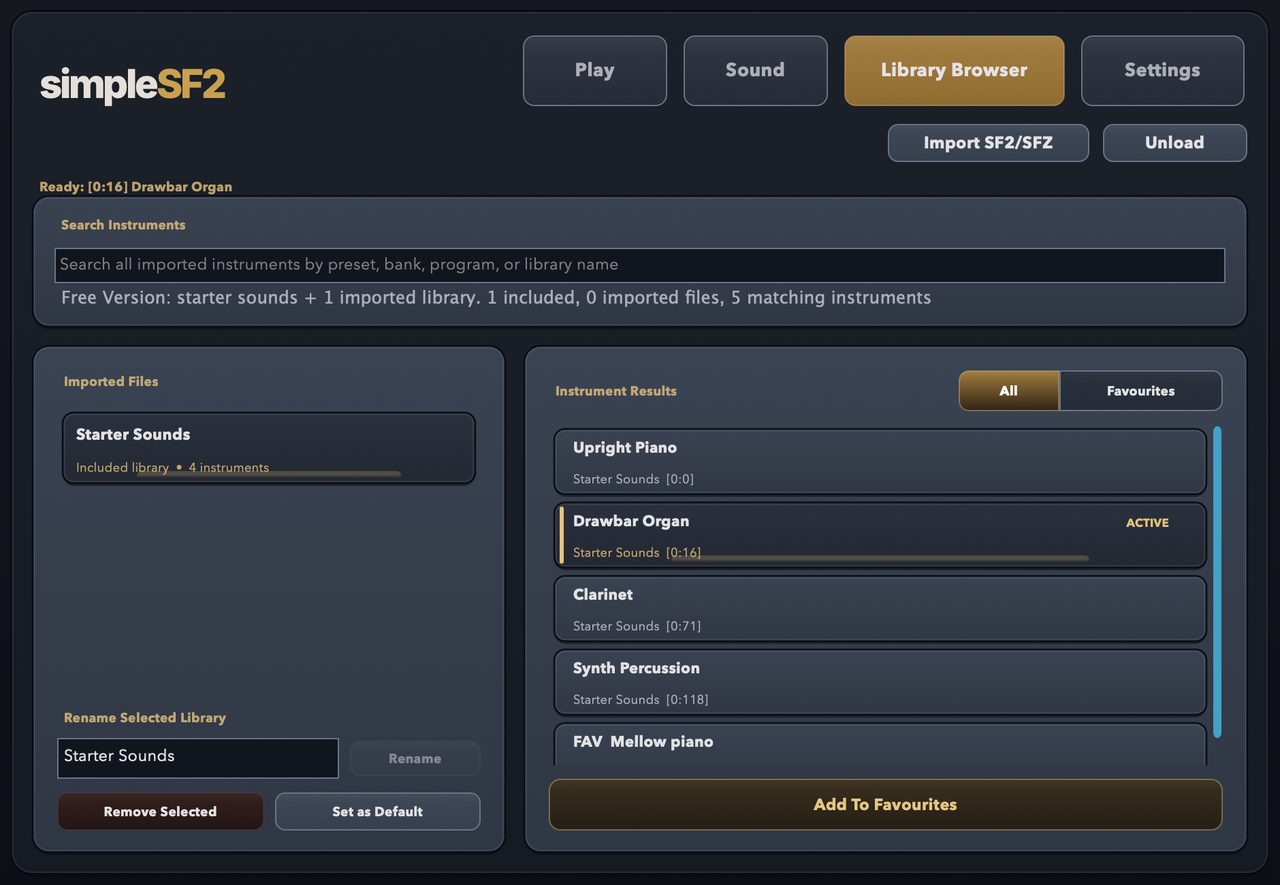Edit the Rename Selected Library text field

click(198, 757)
